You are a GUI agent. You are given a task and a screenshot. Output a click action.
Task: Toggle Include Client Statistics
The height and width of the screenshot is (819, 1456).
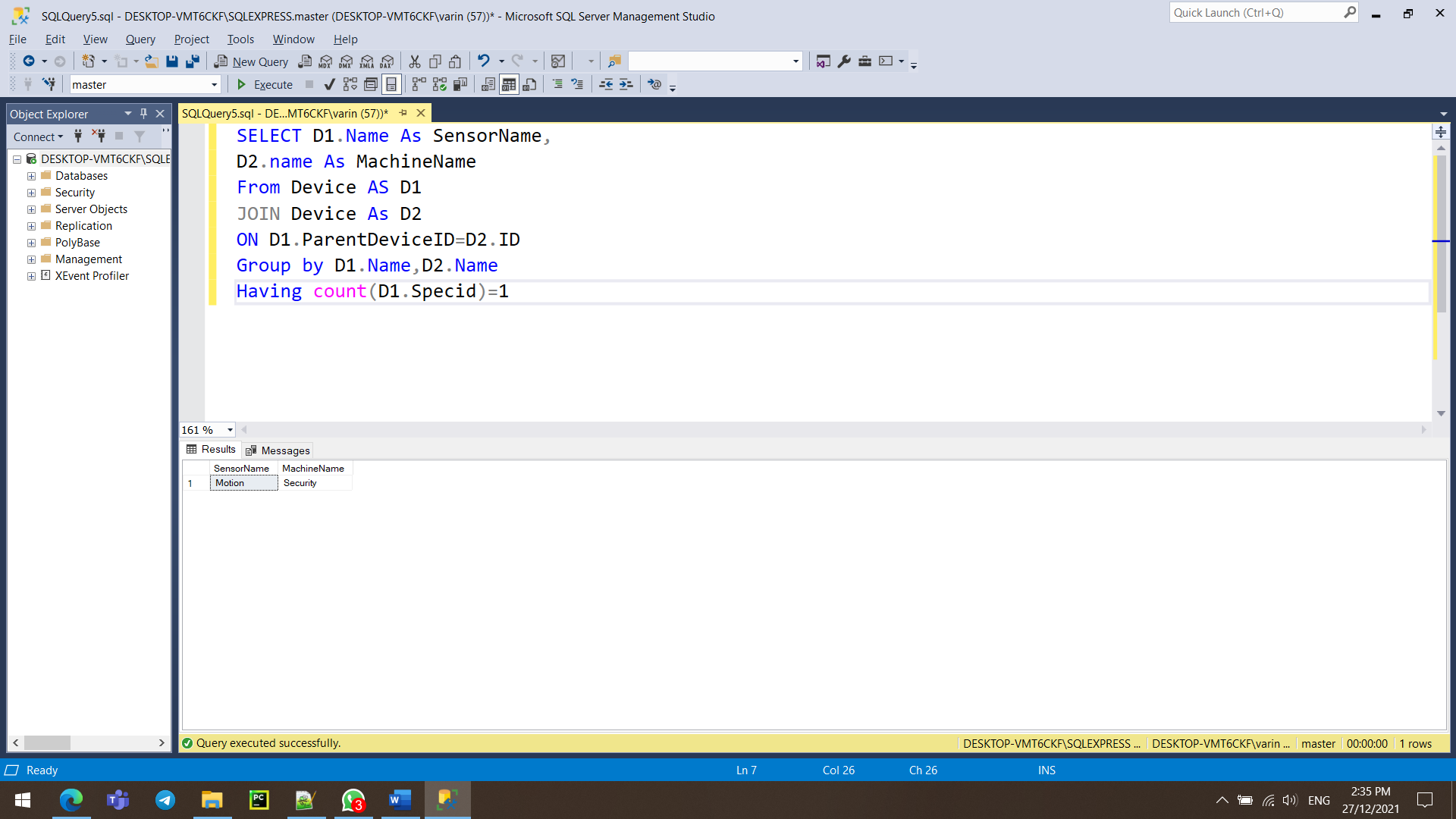pyautogui.click(x=460, y=84)
